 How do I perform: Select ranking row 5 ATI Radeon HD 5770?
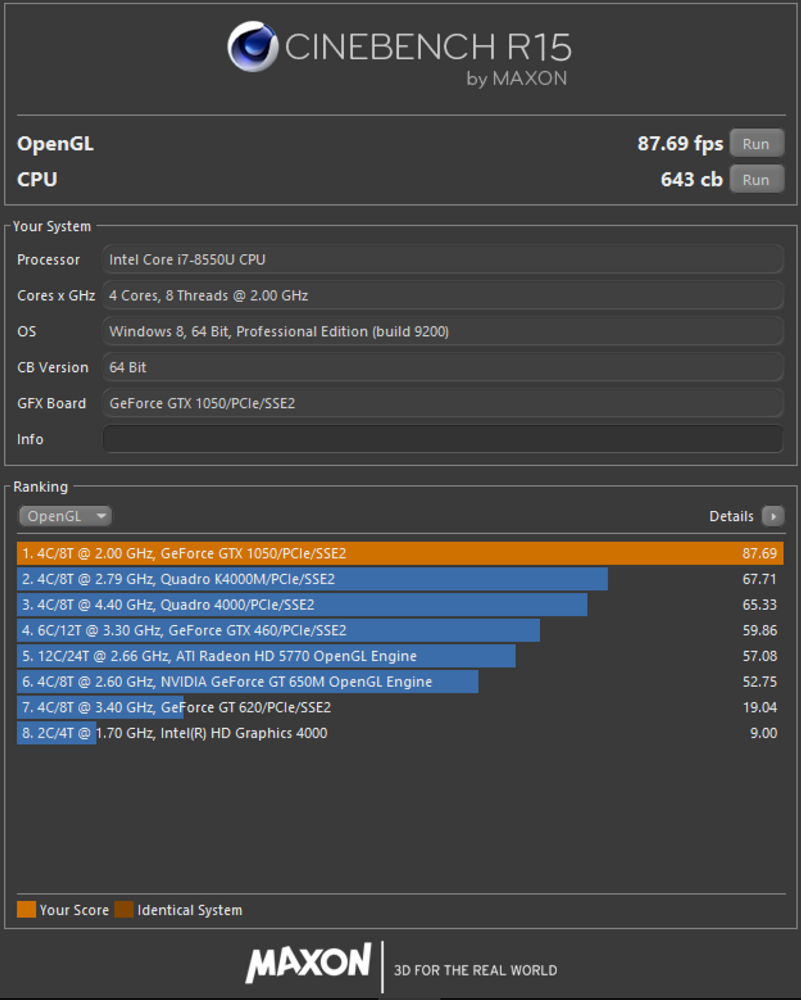click(x=400, y=656)
